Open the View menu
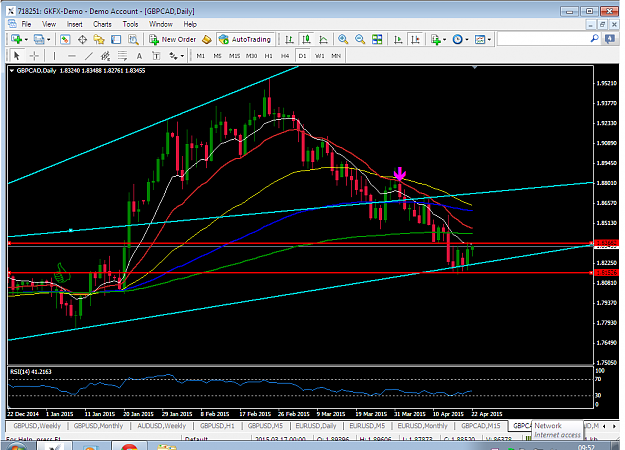This screenshot has height=450, width=625. [49, 24]
